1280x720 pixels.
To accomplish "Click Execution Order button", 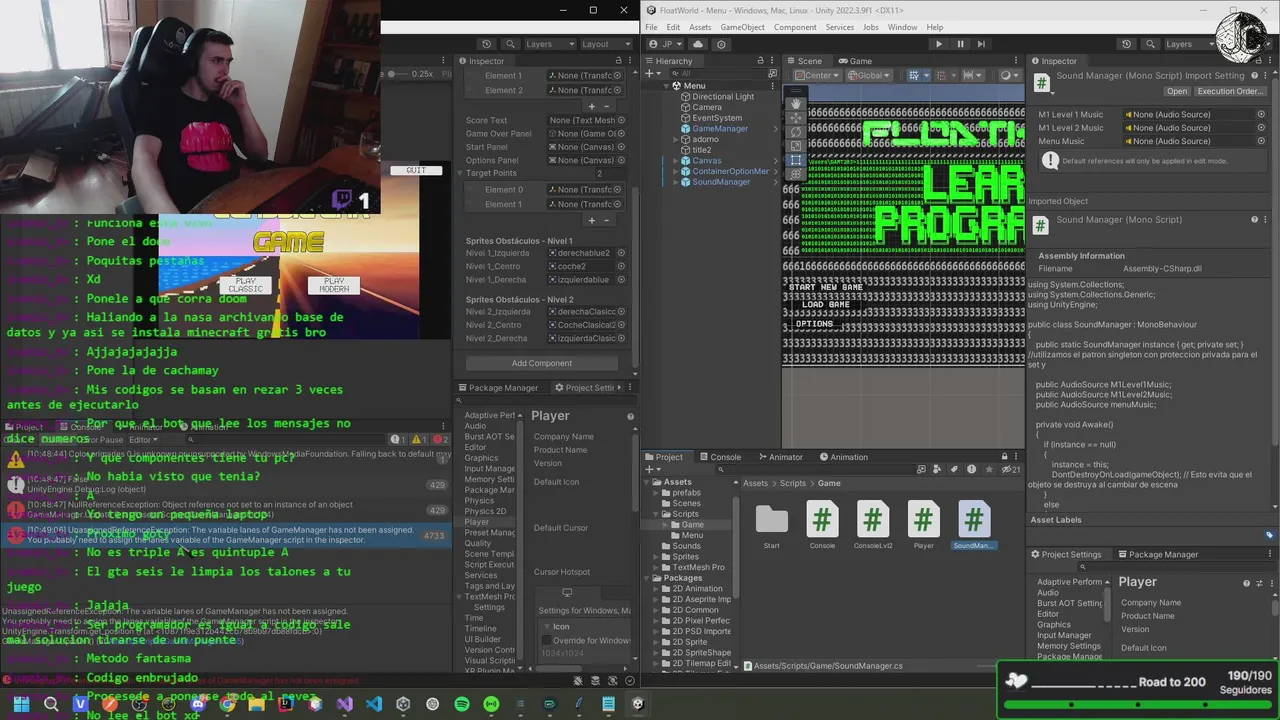I will coord(1230,91).
